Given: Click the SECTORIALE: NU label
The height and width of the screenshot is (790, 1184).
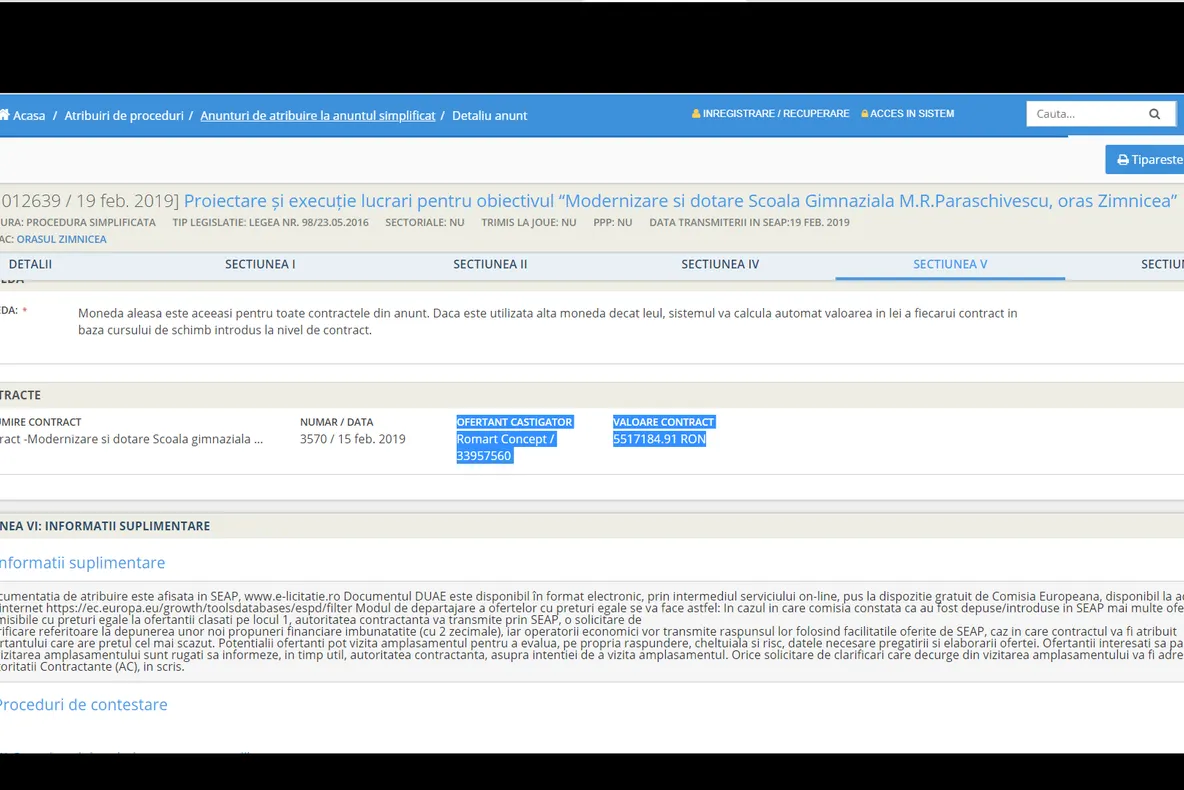Looking at the screenshot, I should coord(424,223).
